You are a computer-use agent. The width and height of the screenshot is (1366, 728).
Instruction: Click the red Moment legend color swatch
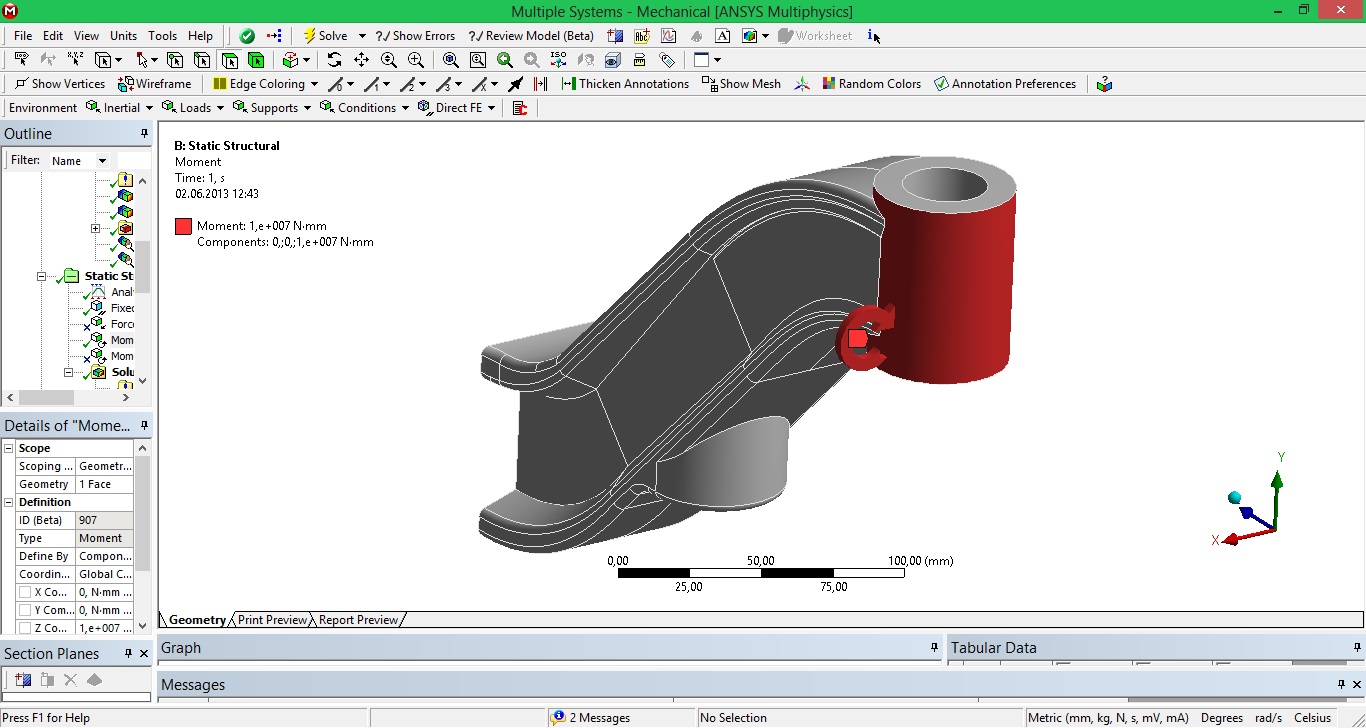pos(183,226)
